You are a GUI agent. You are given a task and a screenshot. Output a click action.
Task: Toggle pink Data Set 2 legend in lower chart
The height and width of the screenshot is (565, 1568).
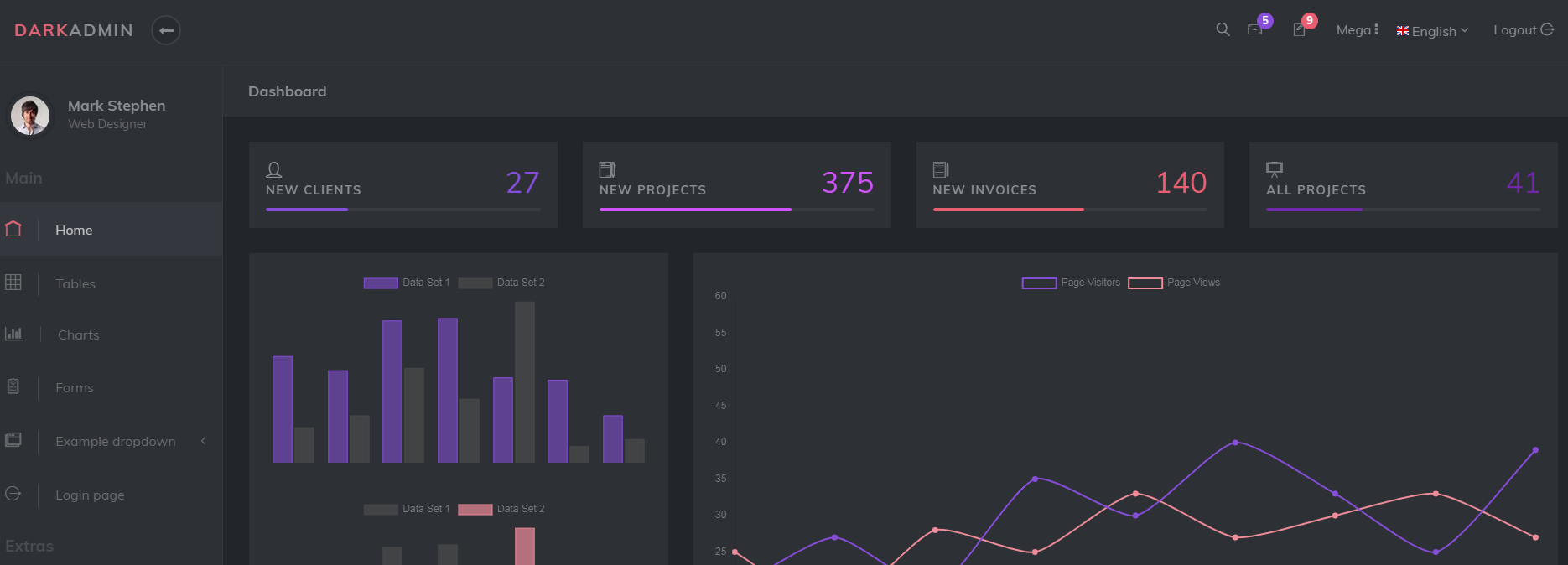[501, 509]
